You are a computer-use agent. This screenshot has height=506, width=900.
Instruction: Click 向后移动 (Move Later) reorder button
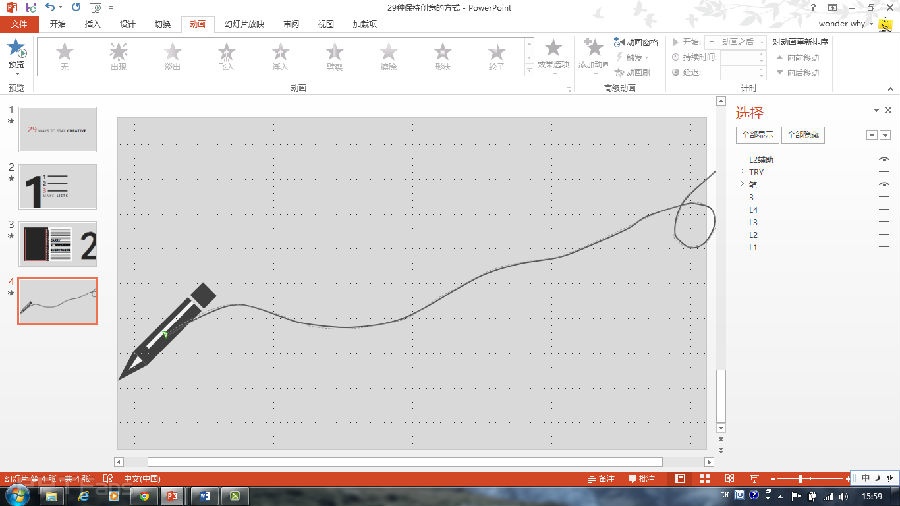(798, 72)
